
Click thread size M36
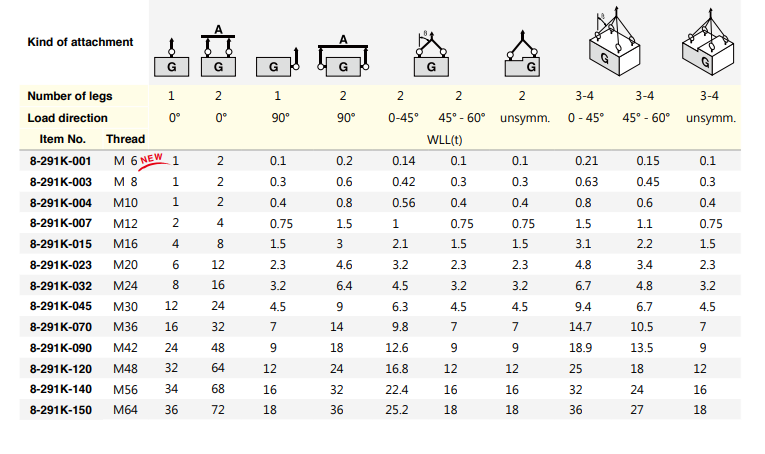125,327
